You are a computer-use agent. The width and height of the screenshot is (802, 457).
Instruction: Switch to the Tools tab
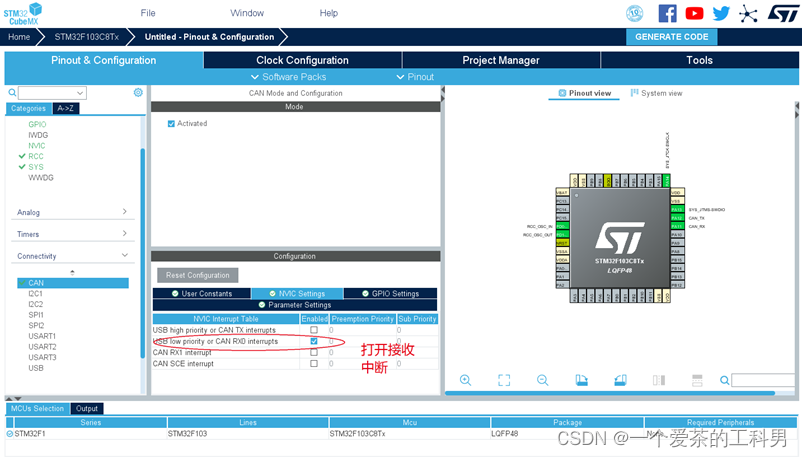coord(699,60)
